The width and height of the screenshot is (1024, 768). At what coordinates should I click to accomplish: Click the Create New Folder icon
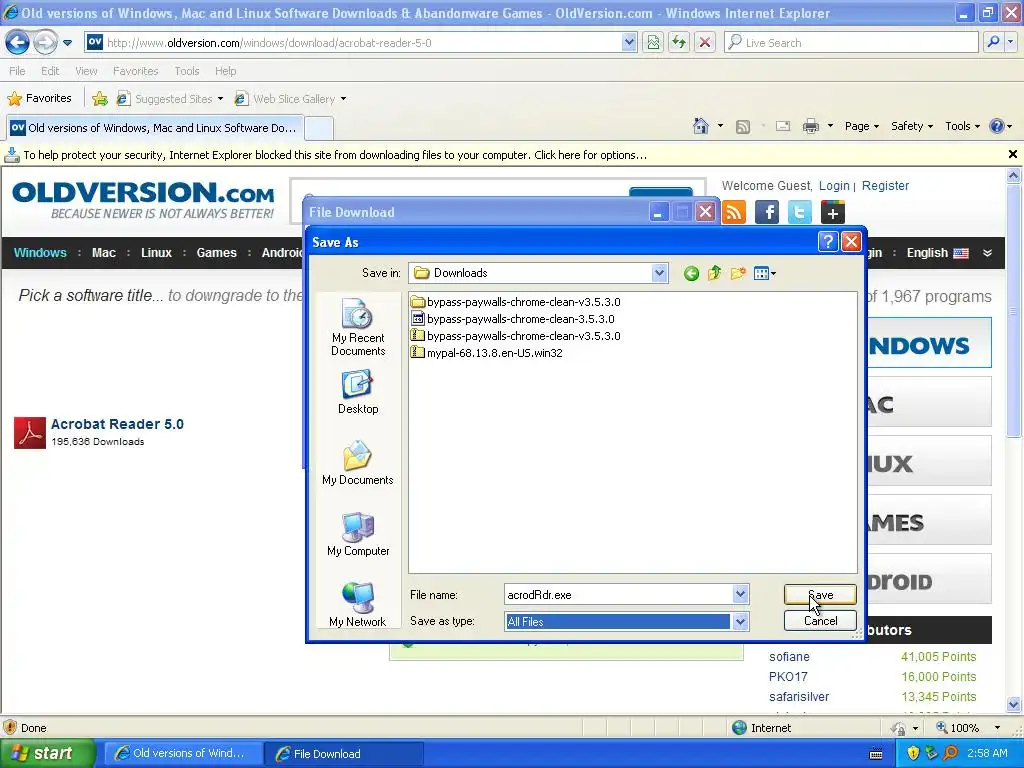pos(738,273)
